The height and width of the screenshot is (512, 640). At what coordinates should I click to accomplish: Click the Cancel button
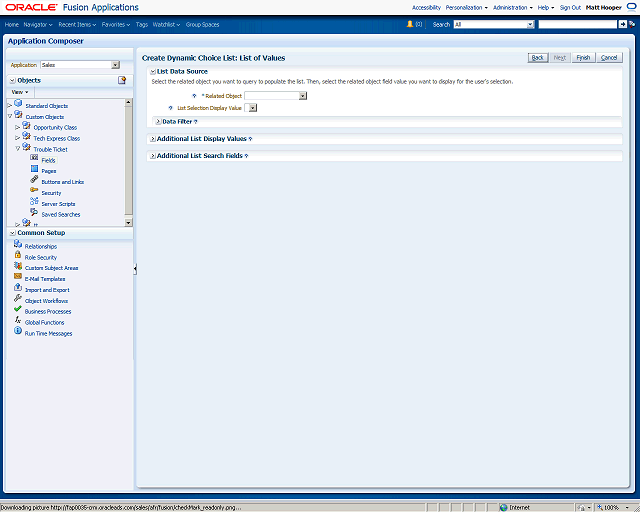(x=609, y=58)
